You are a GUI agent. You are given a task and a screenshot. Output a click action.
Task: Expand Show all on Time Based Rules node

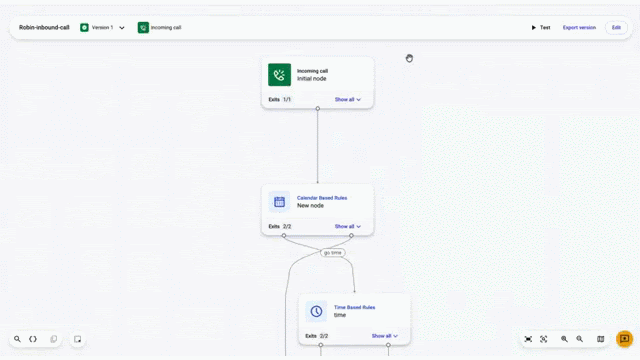[x=384, y=336]
